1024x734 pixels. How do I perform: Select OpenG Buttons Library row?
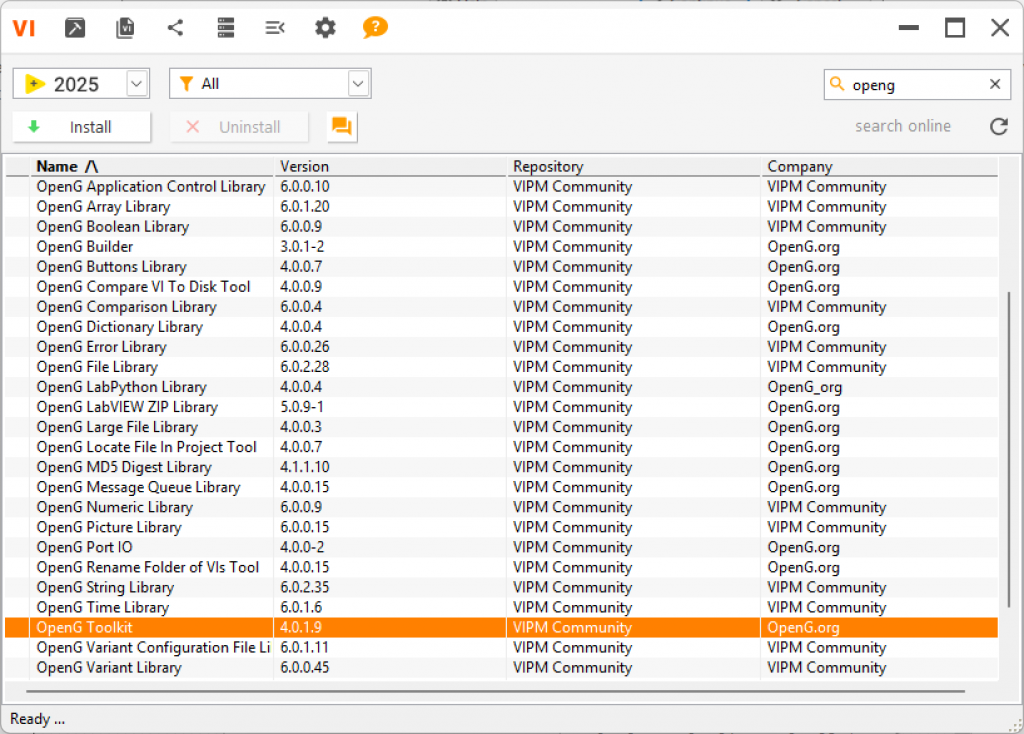coord(502,267)
